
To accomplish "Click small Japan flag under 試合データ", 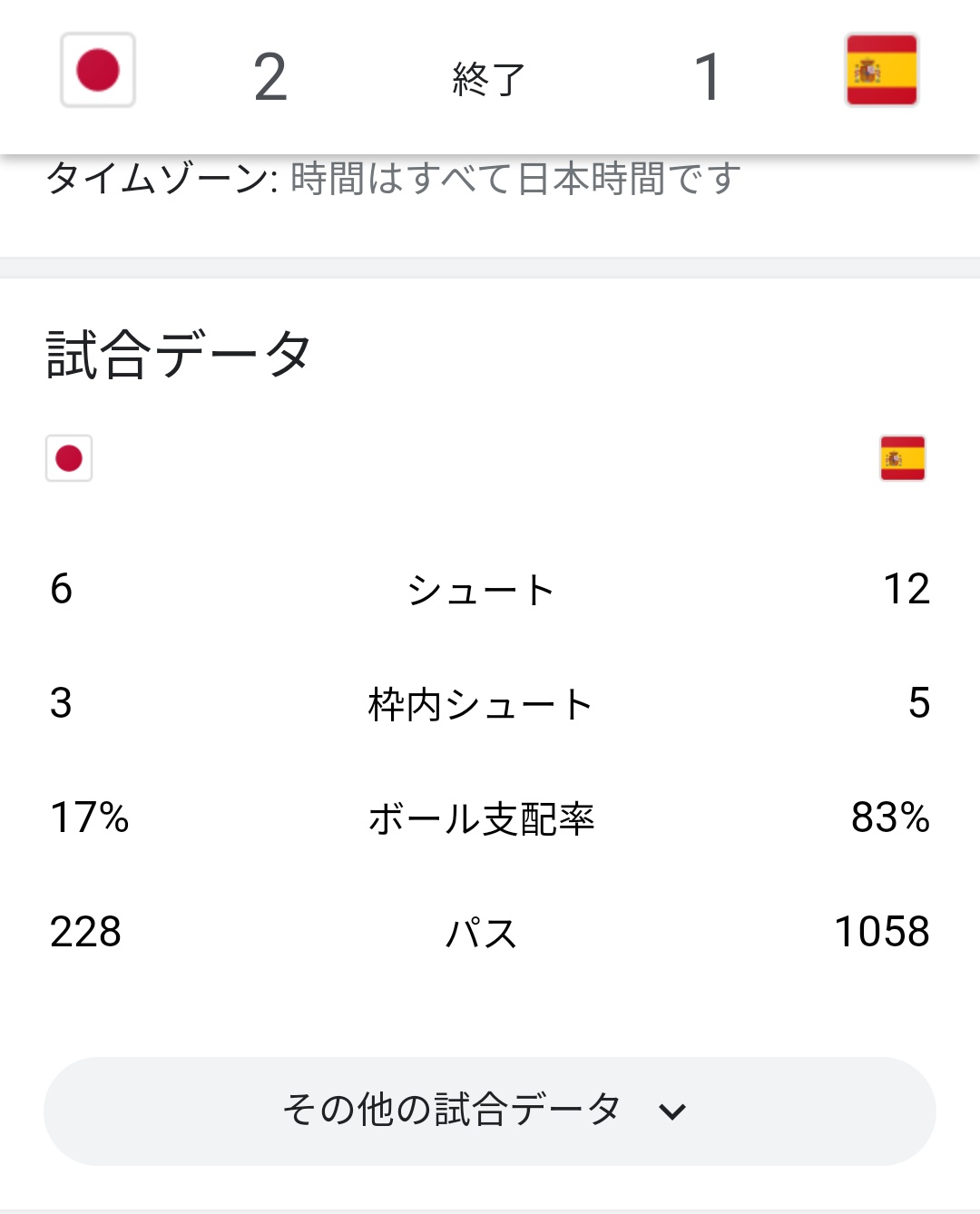I will [69, 458].
